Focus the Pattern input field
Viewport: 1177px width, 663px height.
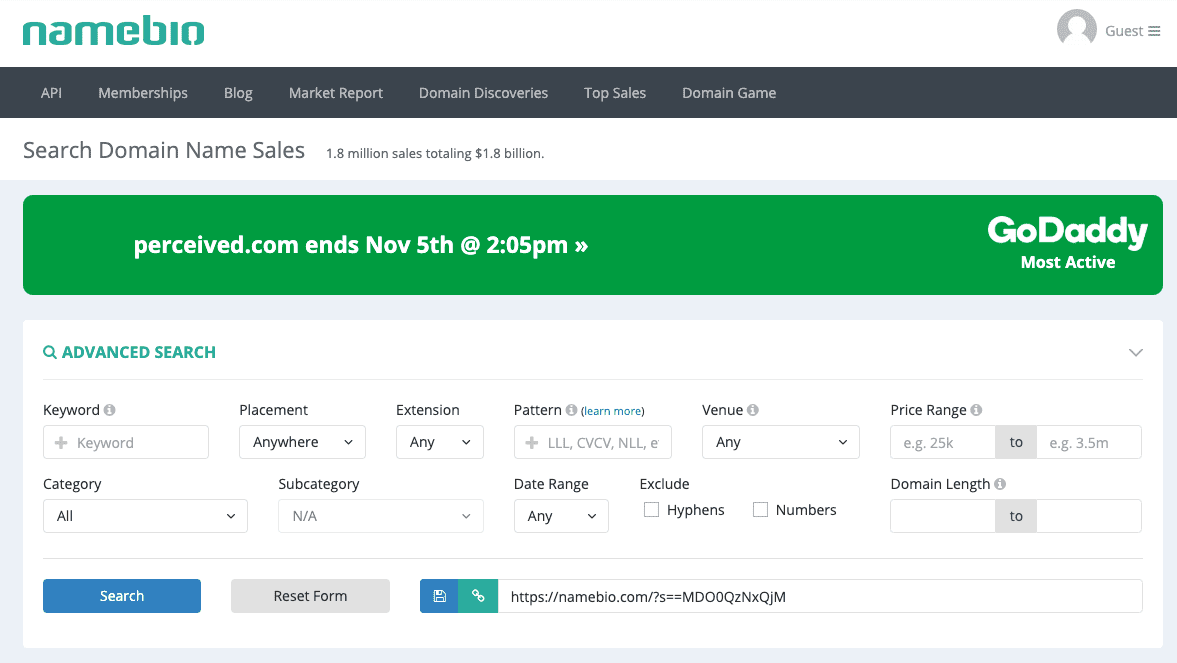pos(593,442)
